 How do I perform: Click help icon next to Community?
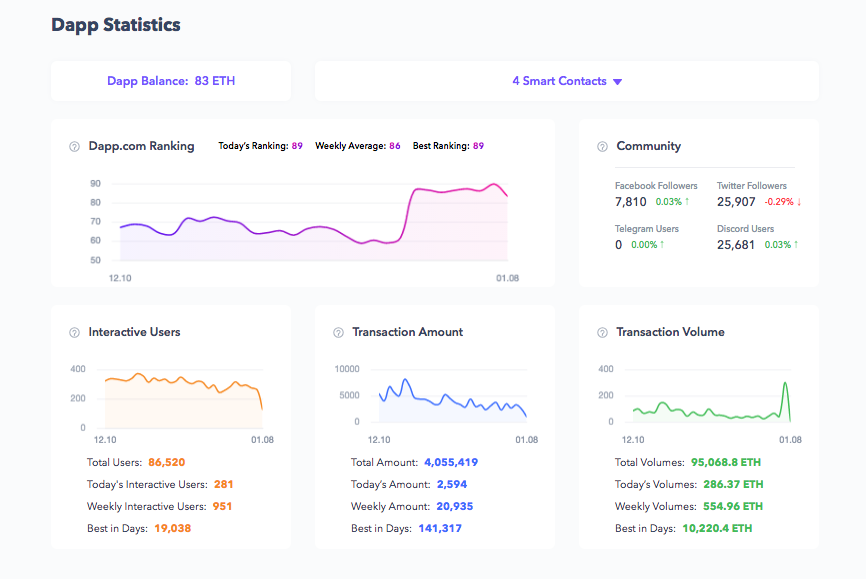click(602, 147)
